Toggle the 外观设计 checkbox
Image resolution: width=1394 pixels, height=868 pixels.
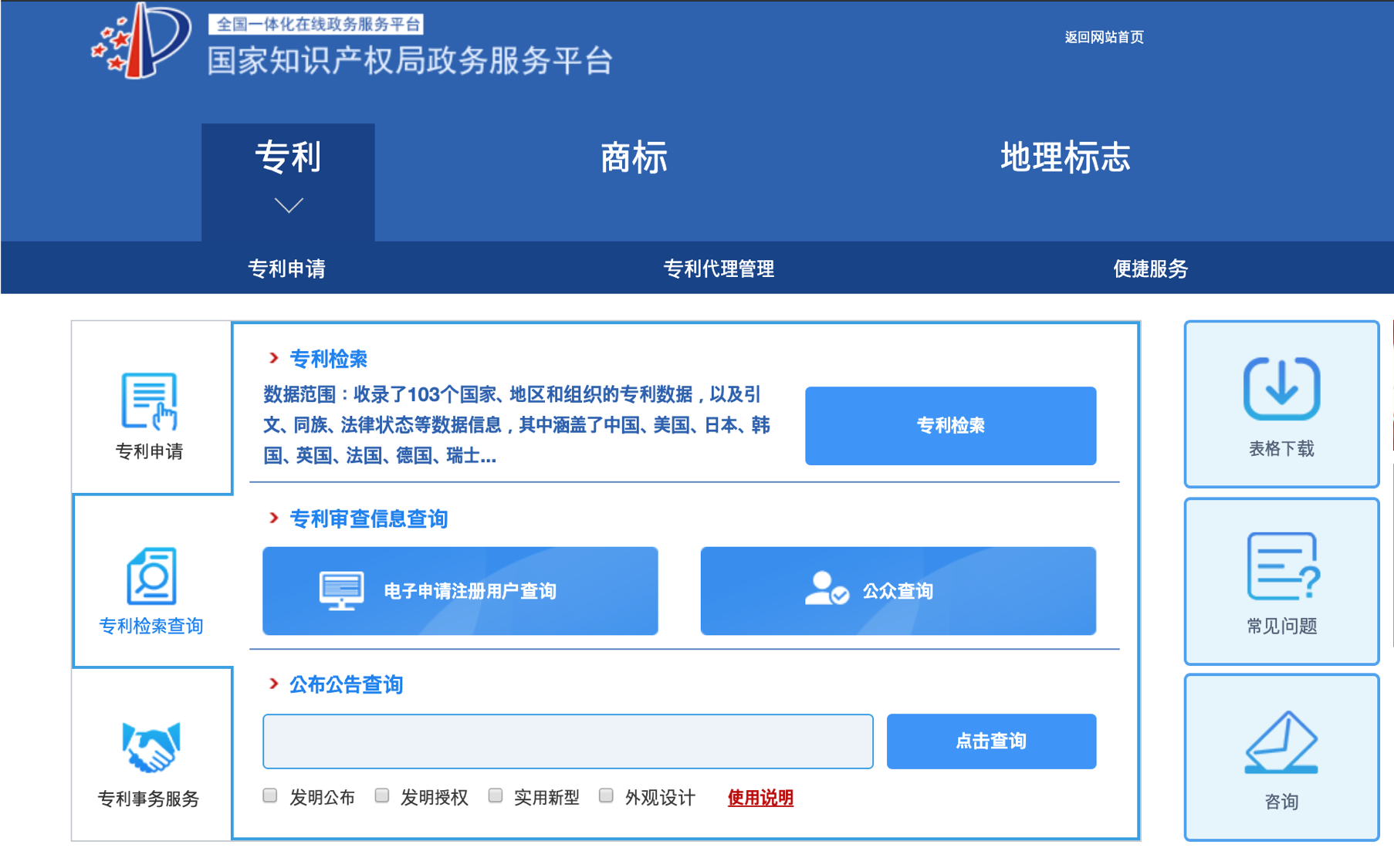click(607, 795)
